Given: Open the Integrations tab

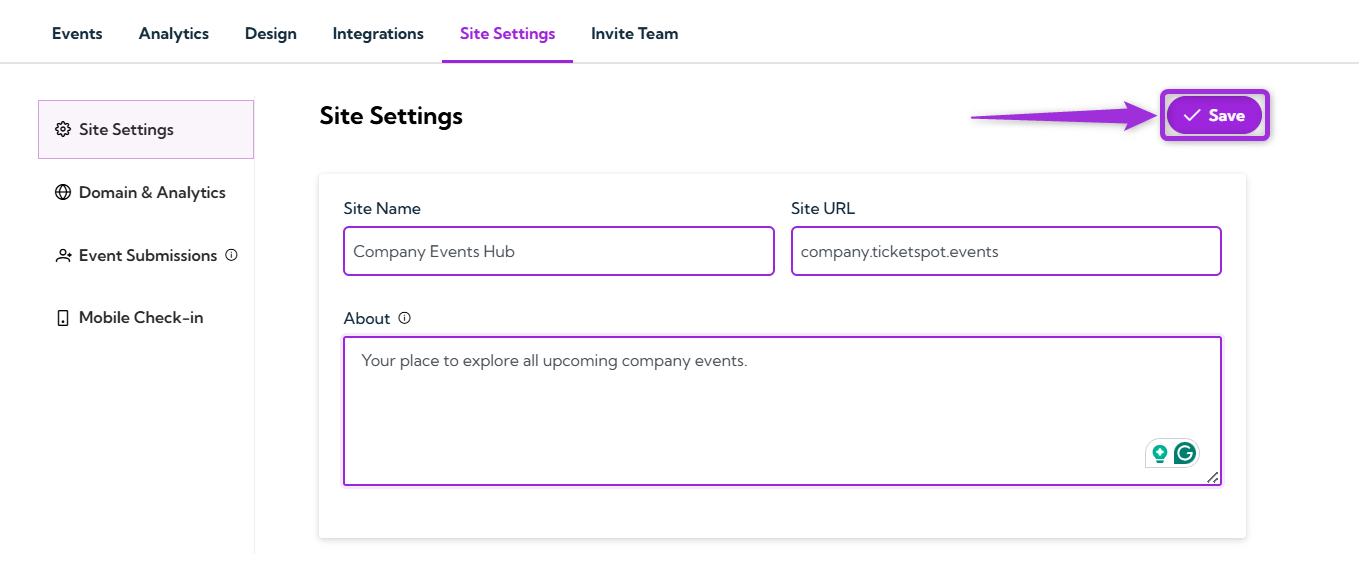Looking at the screenshot, I should click(x=378, y=34).
